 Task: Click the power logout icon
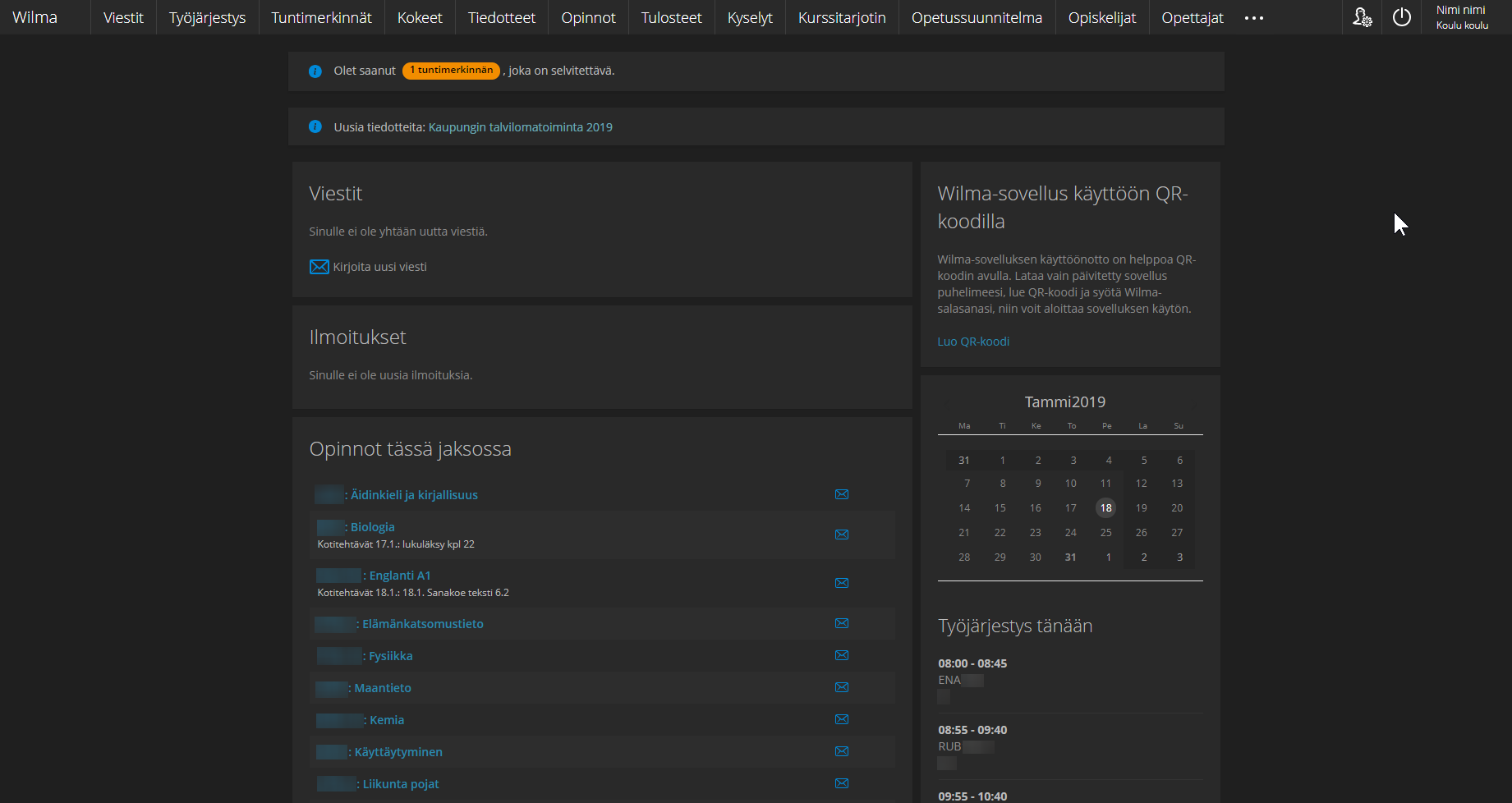coord(1402,17)
